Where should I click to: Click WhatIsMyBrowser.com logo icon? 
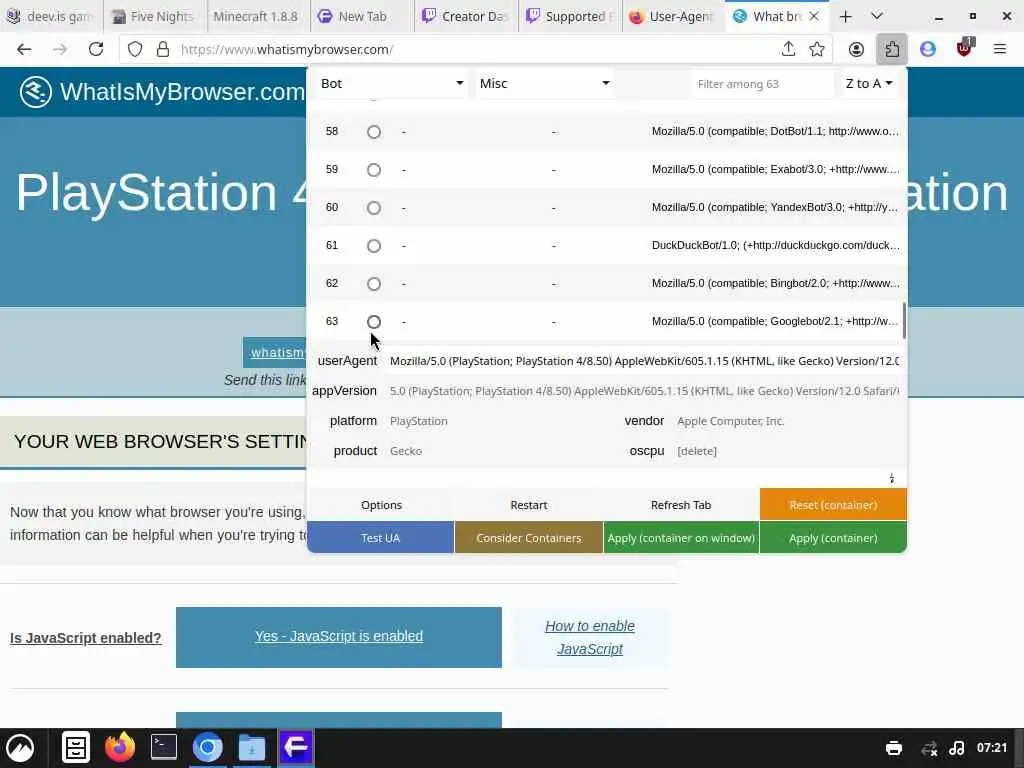pos(35,91)
